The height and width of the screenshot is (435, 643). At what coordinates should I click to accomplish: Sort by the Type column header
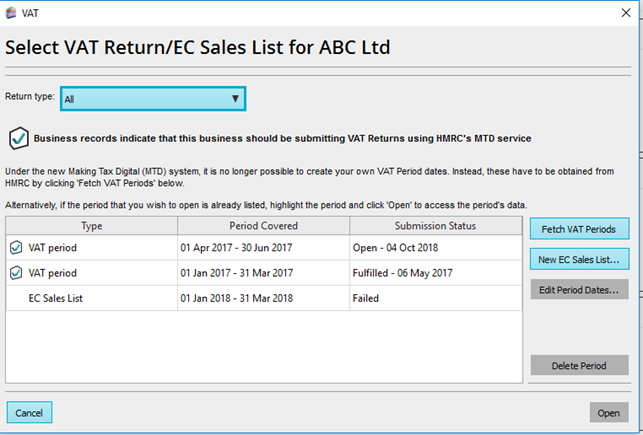click(x=92, y=226)
